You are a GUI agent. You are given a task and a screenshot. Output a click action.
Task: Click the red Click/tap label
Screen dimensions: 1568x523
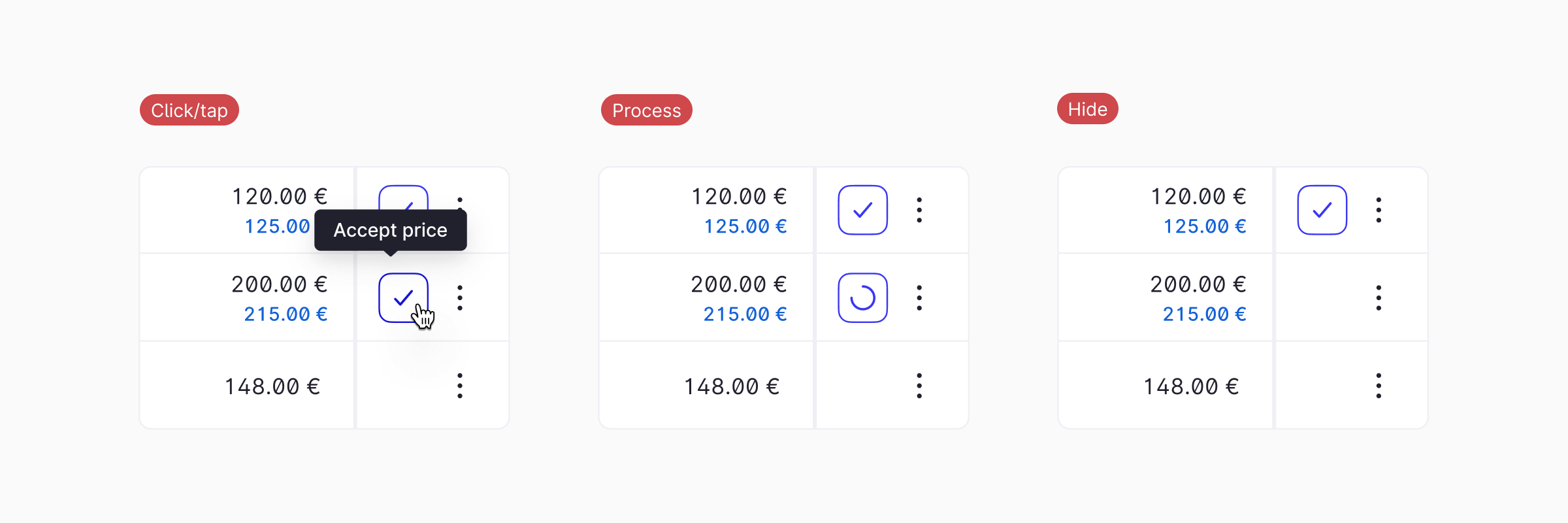189,110
